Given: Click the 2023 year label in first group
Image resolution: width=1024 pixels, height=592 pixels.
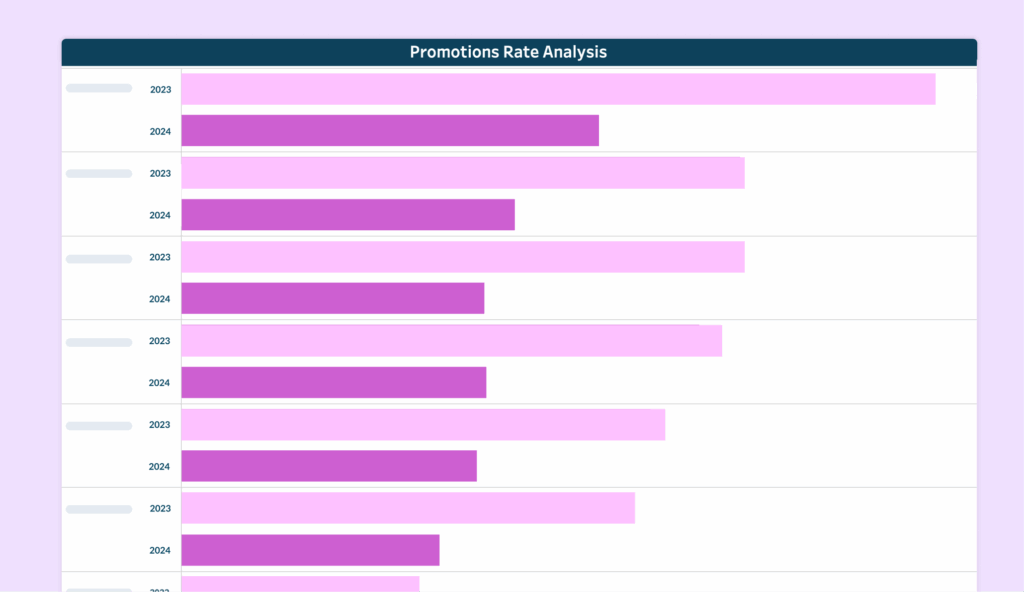Looking at the screenshot, I should click(160, 90).
